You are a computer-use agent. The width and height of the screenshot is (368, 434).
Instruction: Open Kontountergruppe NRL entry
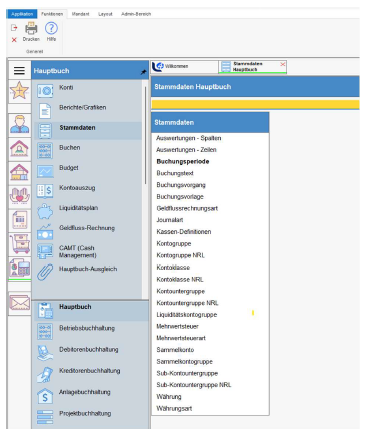pos(187,303)
